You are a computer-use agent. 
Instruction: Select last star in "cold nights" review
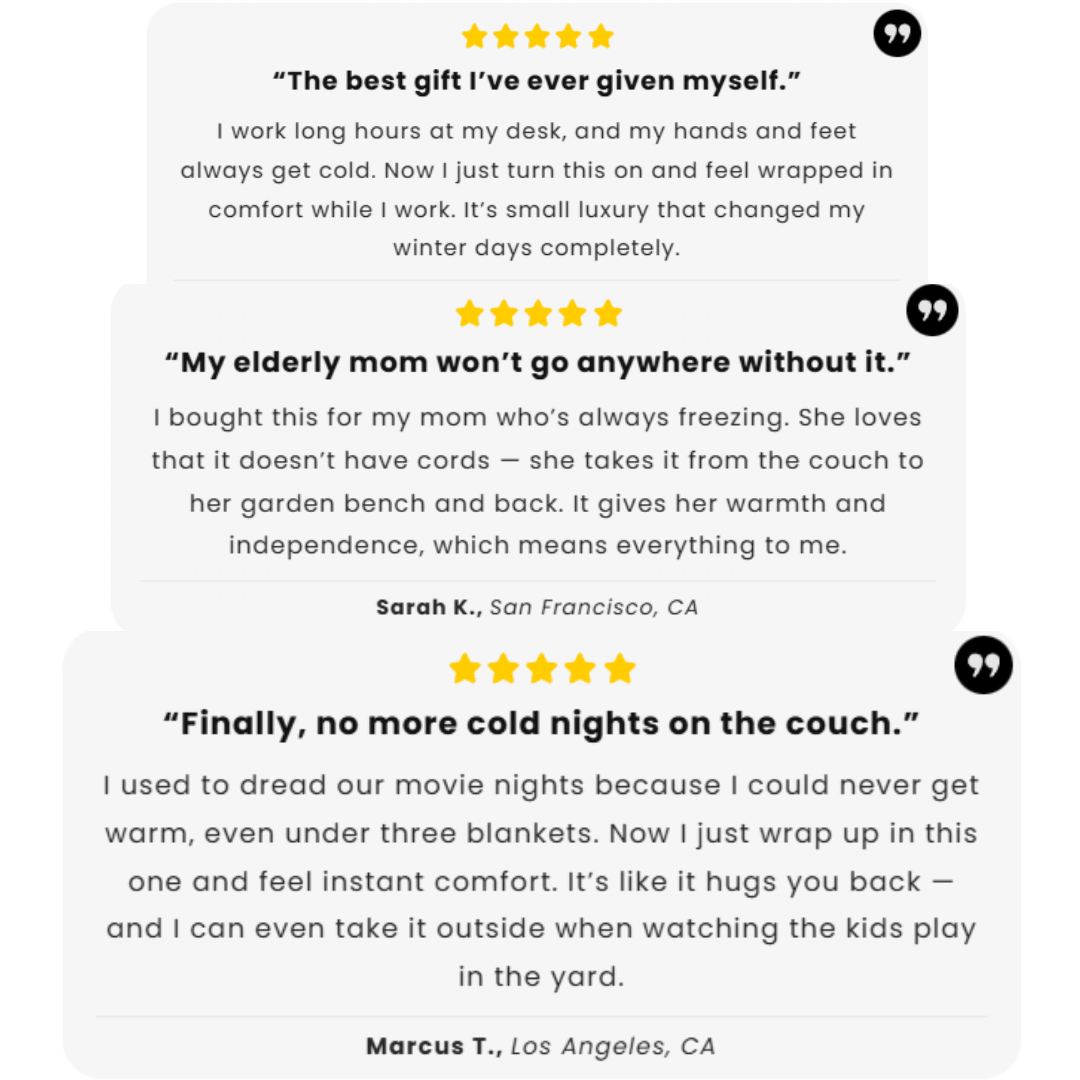click(620, 668)
